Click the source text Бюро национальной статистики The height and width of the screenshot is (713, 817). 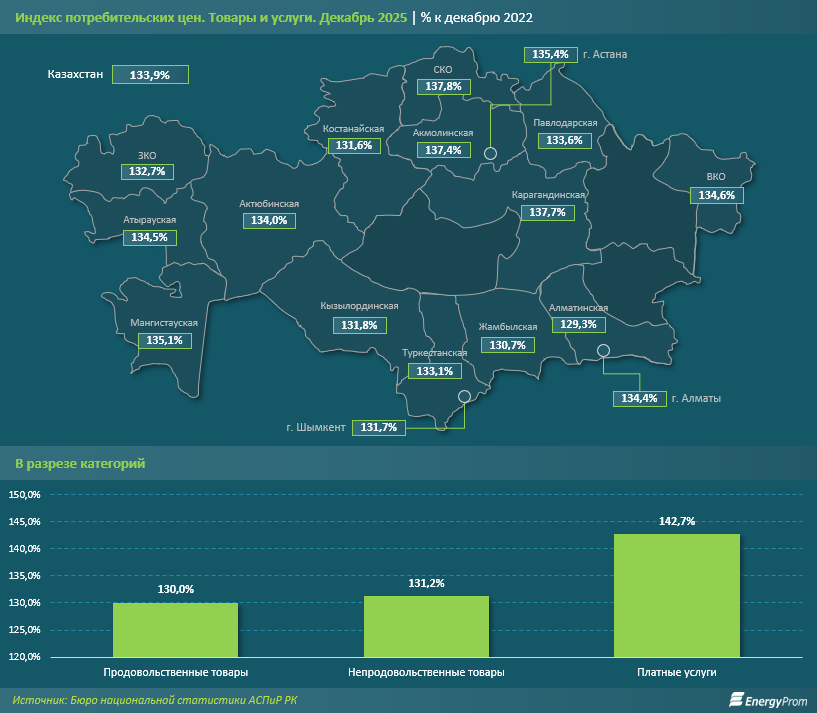[155, 700]
